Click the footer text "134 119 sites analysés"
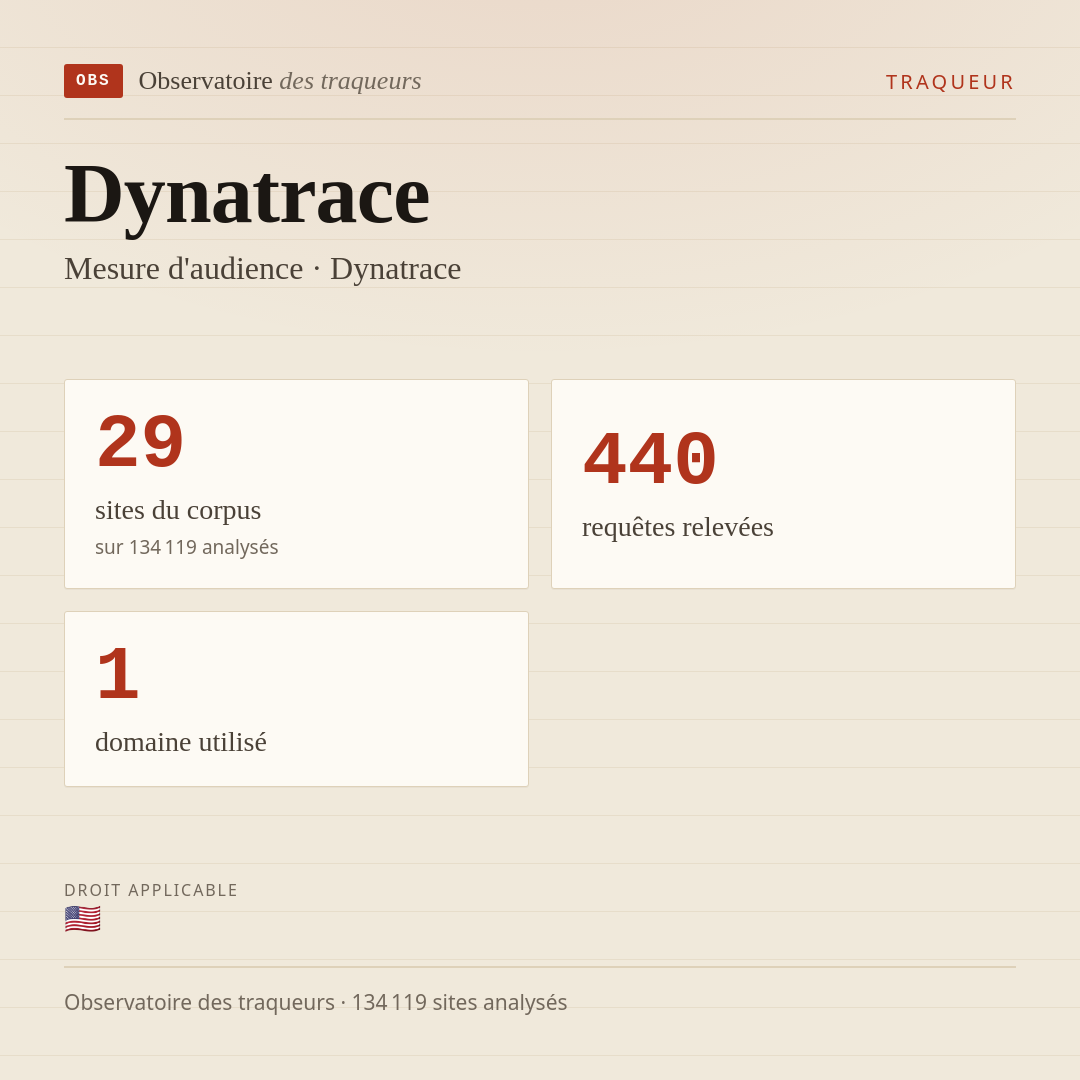The height and width of the screenshot is (1080, 1080). [x=459, y=1002]
